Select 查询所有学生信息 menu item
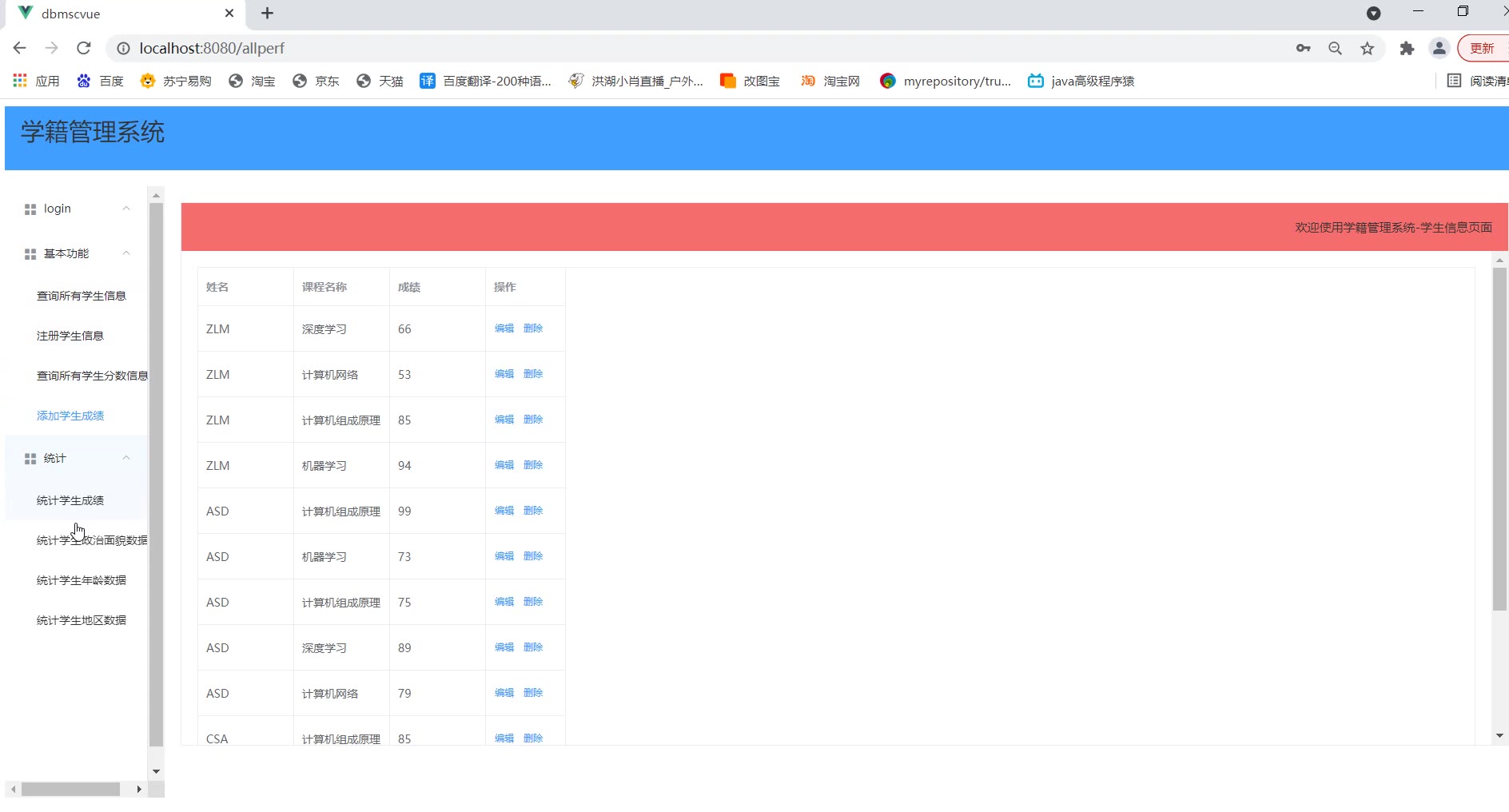The height and width of the screenshot is (812, 1509). coord(82,296)
